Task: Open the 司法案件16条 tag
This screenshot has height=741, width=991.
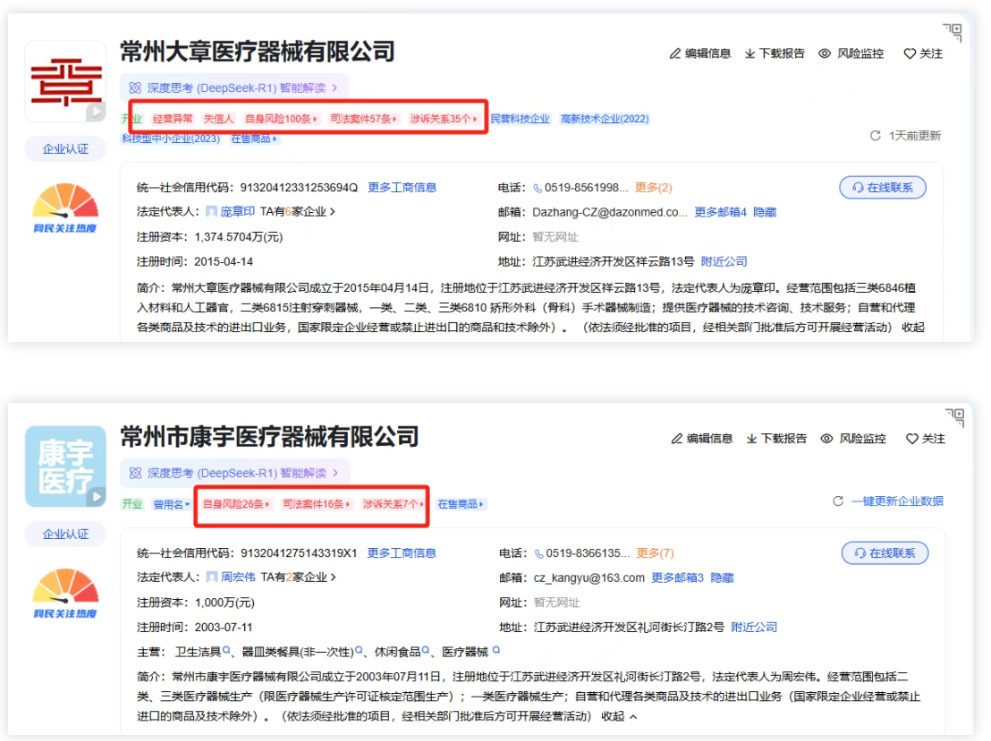Action: click(x=317, y=504)
